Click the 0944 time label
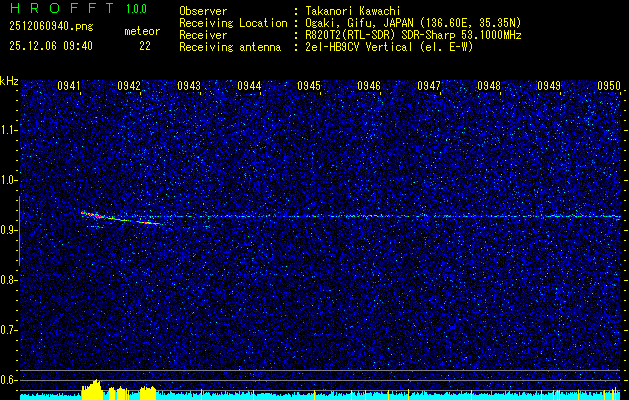The height and width of the screenshot is (400, 629). click(249, 87)
